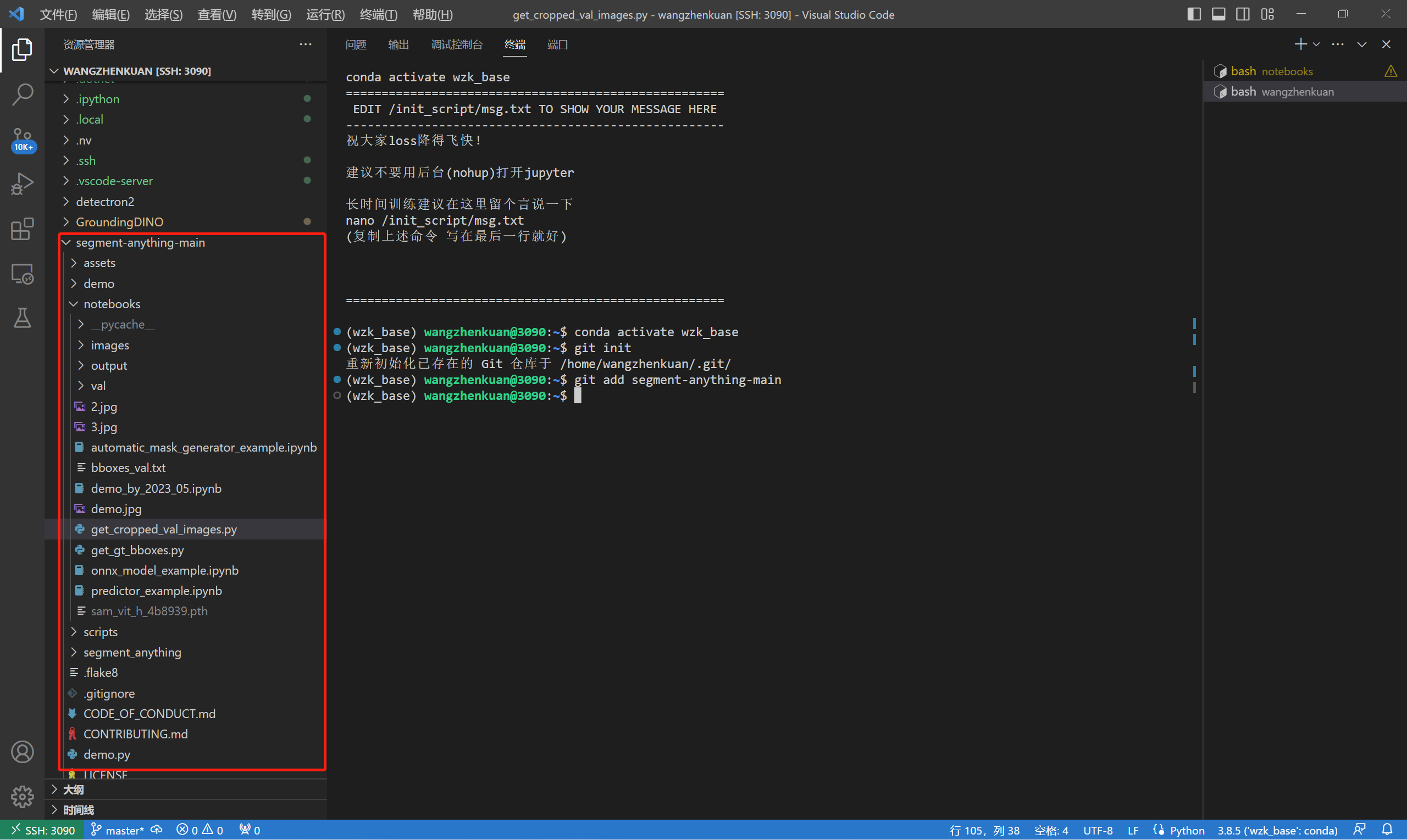
Task: Open the new terminal launch profile dropdown
Action: (x=1316, y=44)
